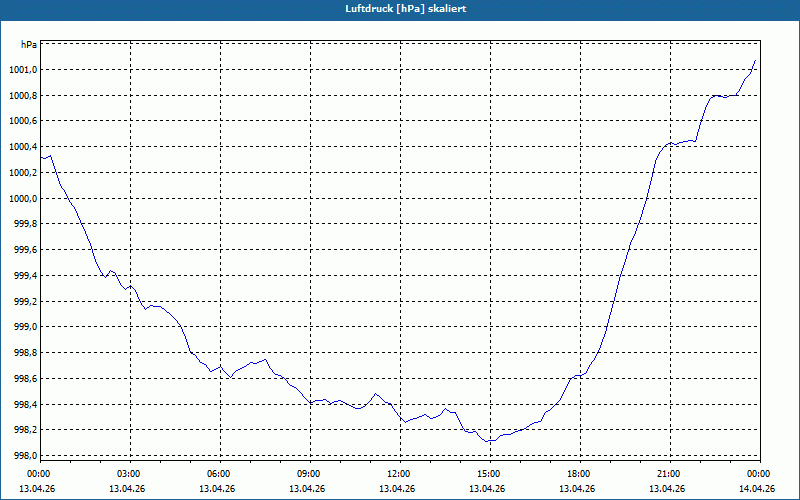The image size is (800, 500).
Task: Click the y-axis value '998,8'
Action: coord(25,353)
